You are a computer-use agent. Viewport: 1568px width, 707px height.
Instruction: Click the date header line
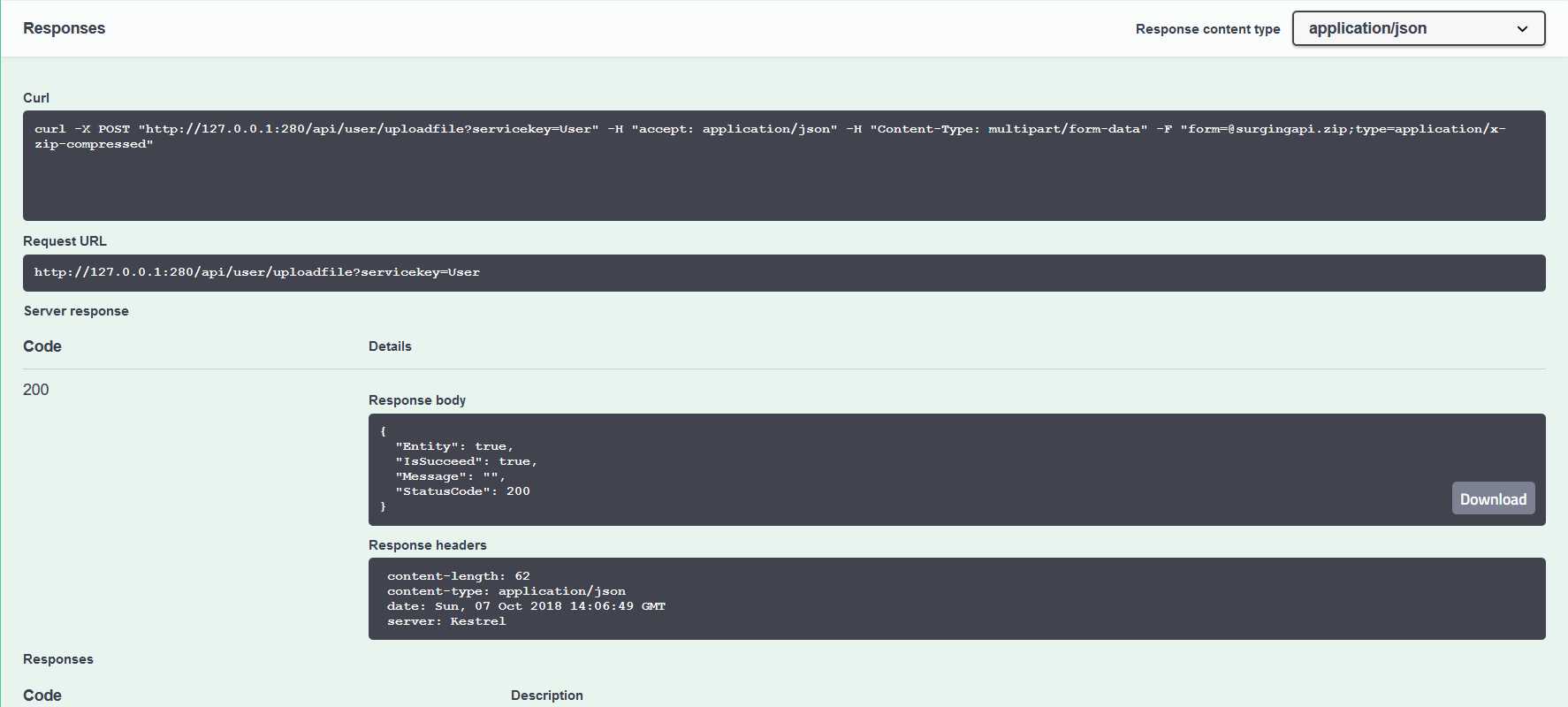tap(526, 606)
